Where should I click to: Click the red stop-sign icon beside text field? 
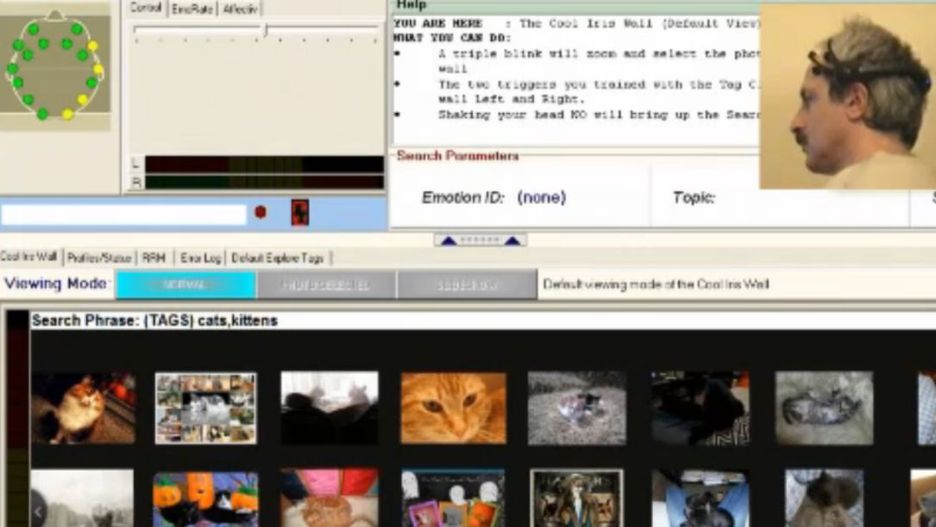260,212
